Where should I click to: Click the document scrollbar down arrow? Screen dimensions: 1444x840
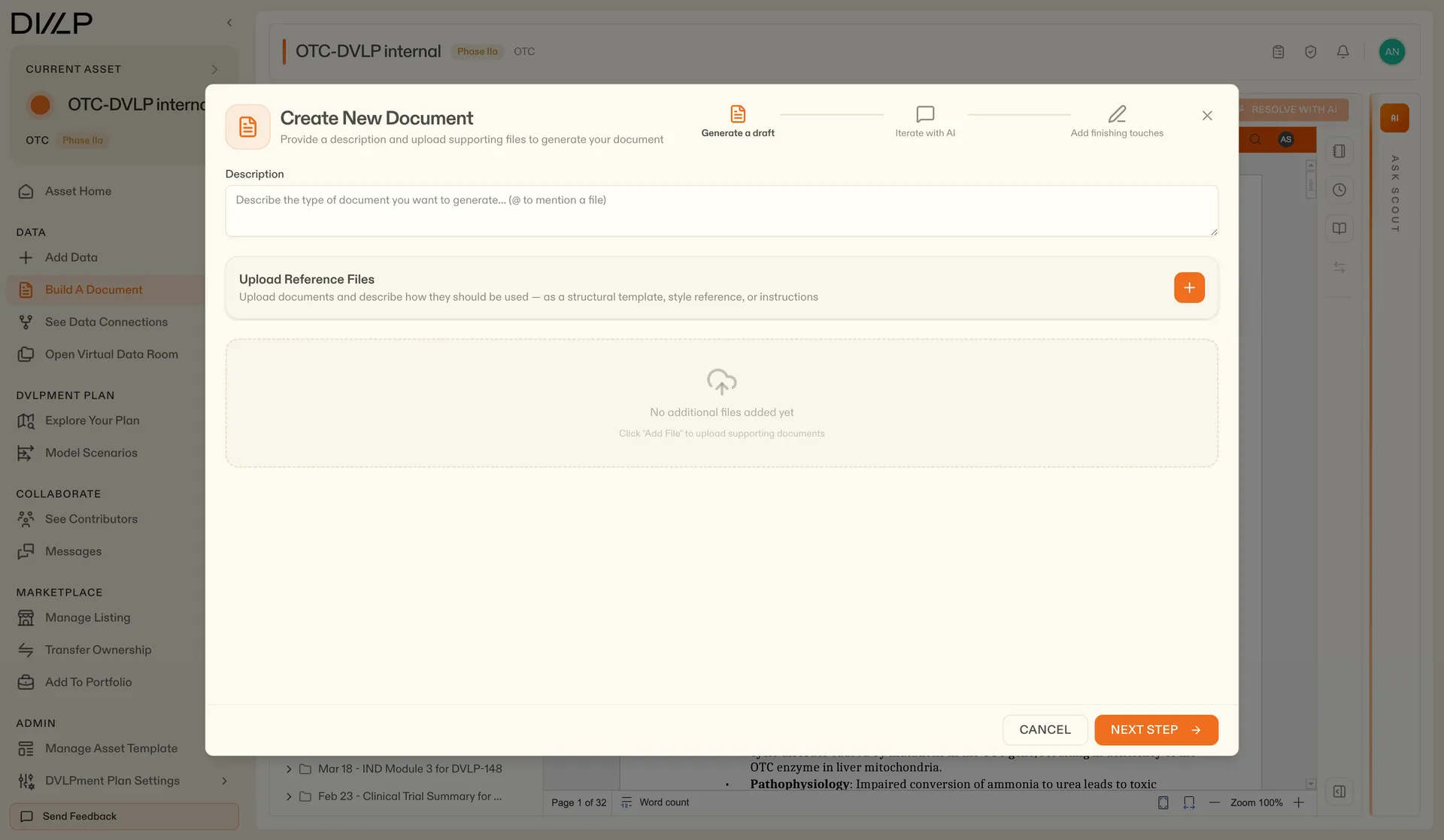pos(1311,784)
